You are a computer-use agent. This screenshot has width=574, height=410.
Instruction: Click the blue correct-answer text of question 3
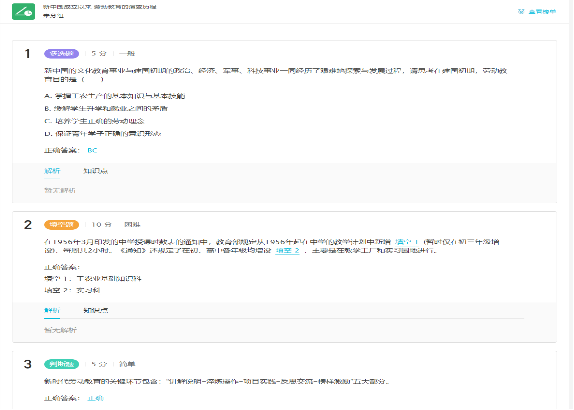pyautogui.click(x=96, y=398)
